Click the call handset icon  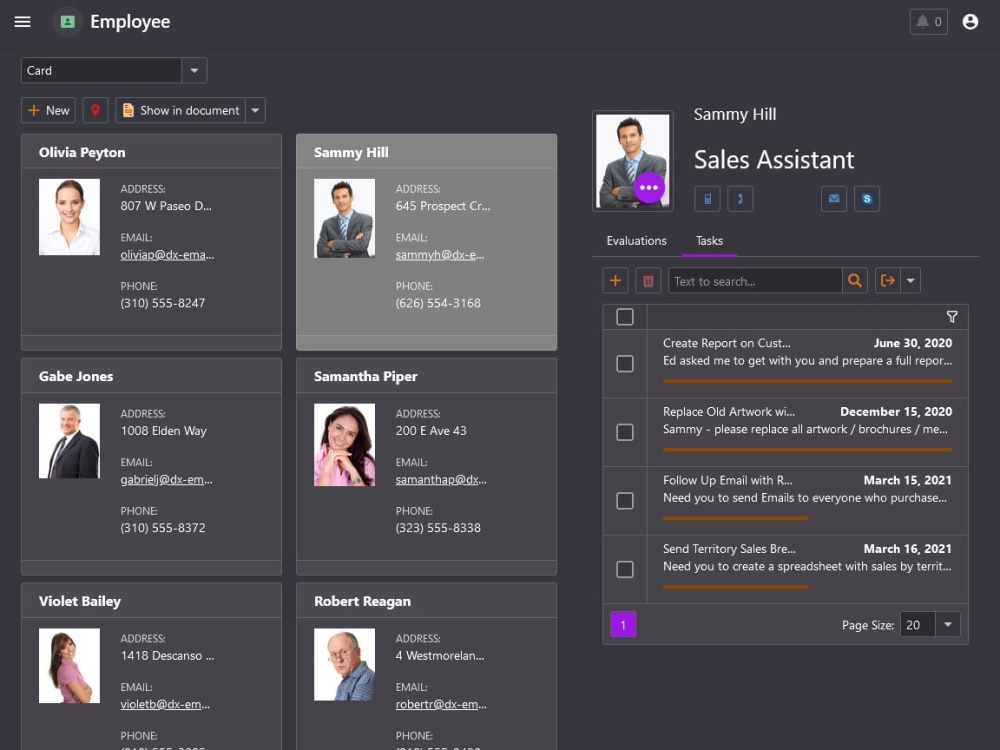coord(740,199)
